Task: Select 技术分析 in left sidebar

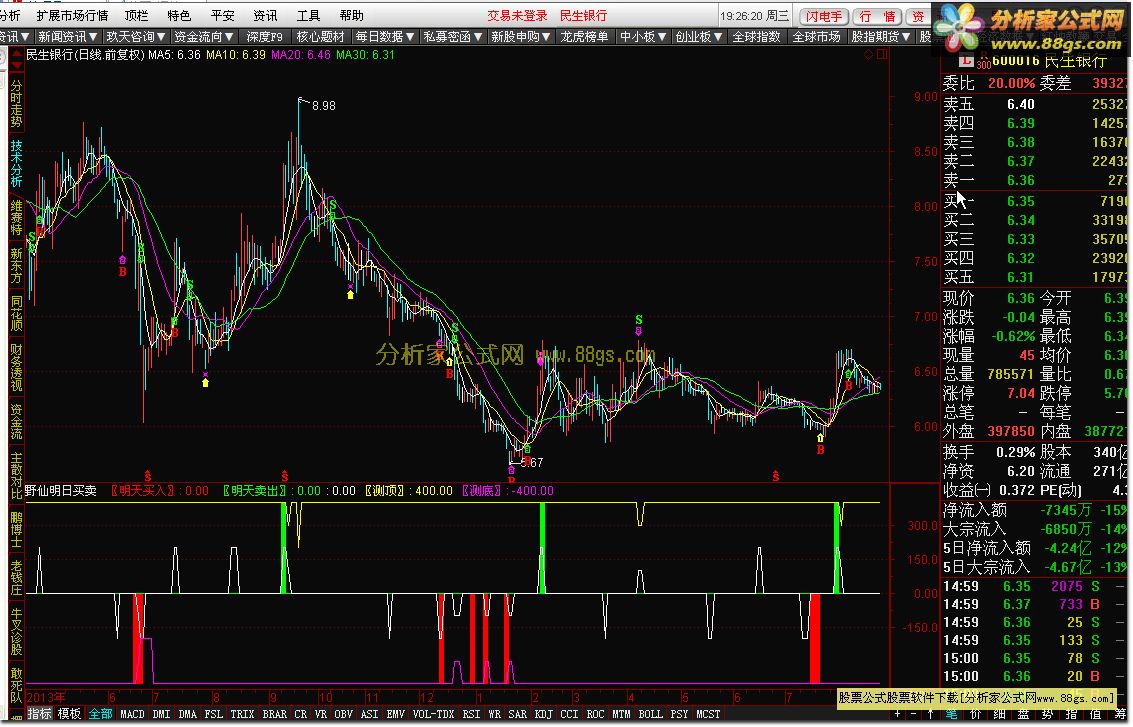Action: pos(16,163)
